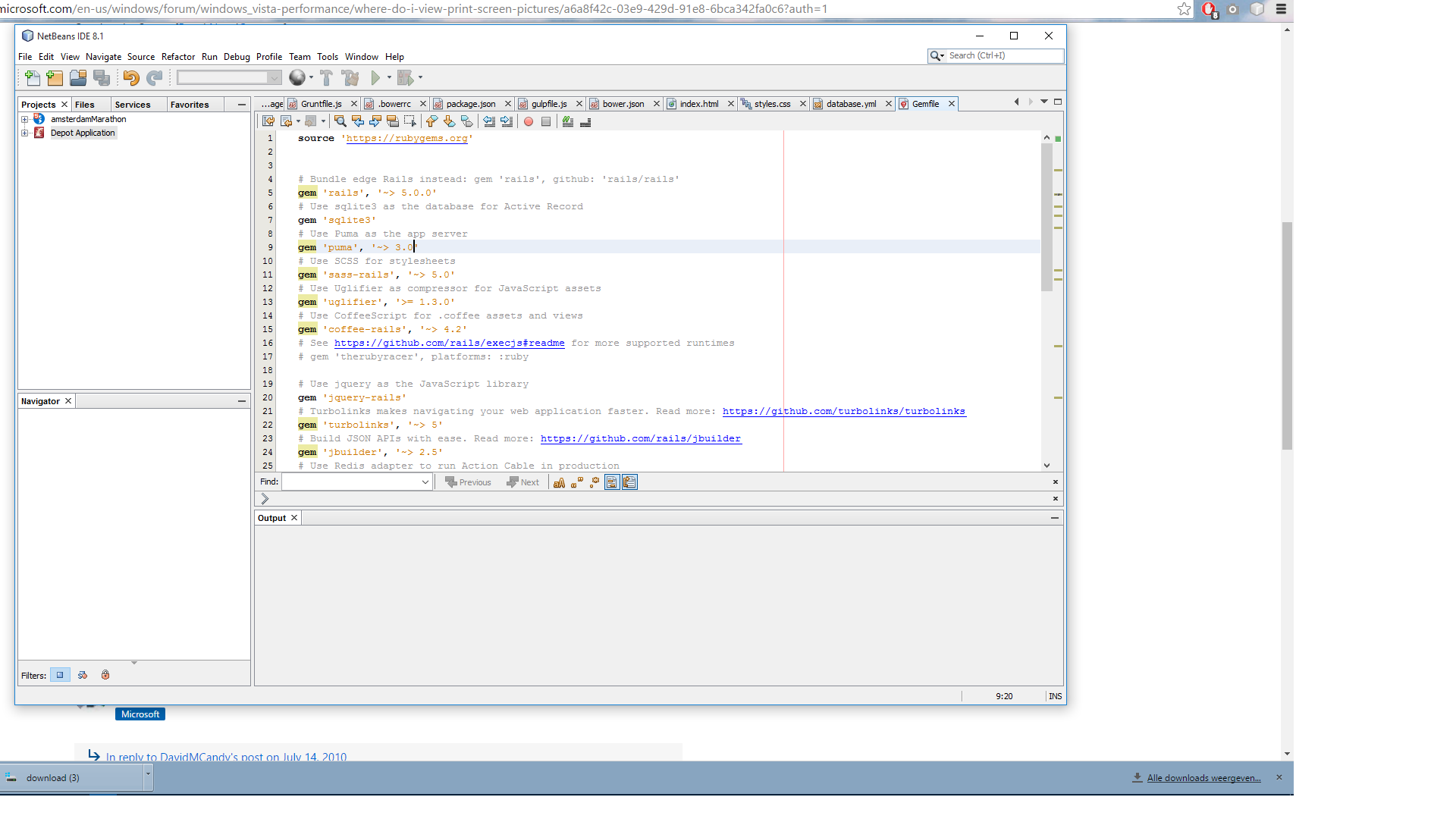
Task: Click the browser globe icon in toolbar
Action: [297, 77]
